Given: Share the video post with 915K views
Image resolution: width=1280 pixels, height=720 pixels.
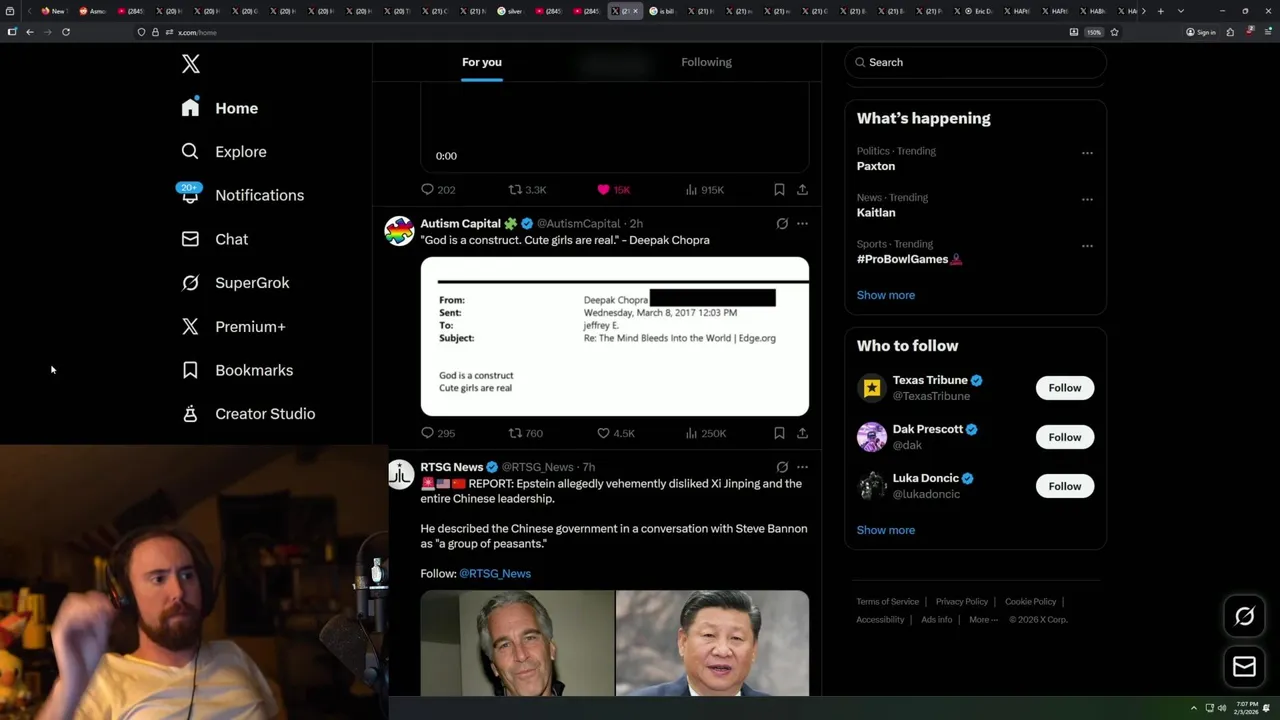Looking at the screenshot, I should (802, 190).
